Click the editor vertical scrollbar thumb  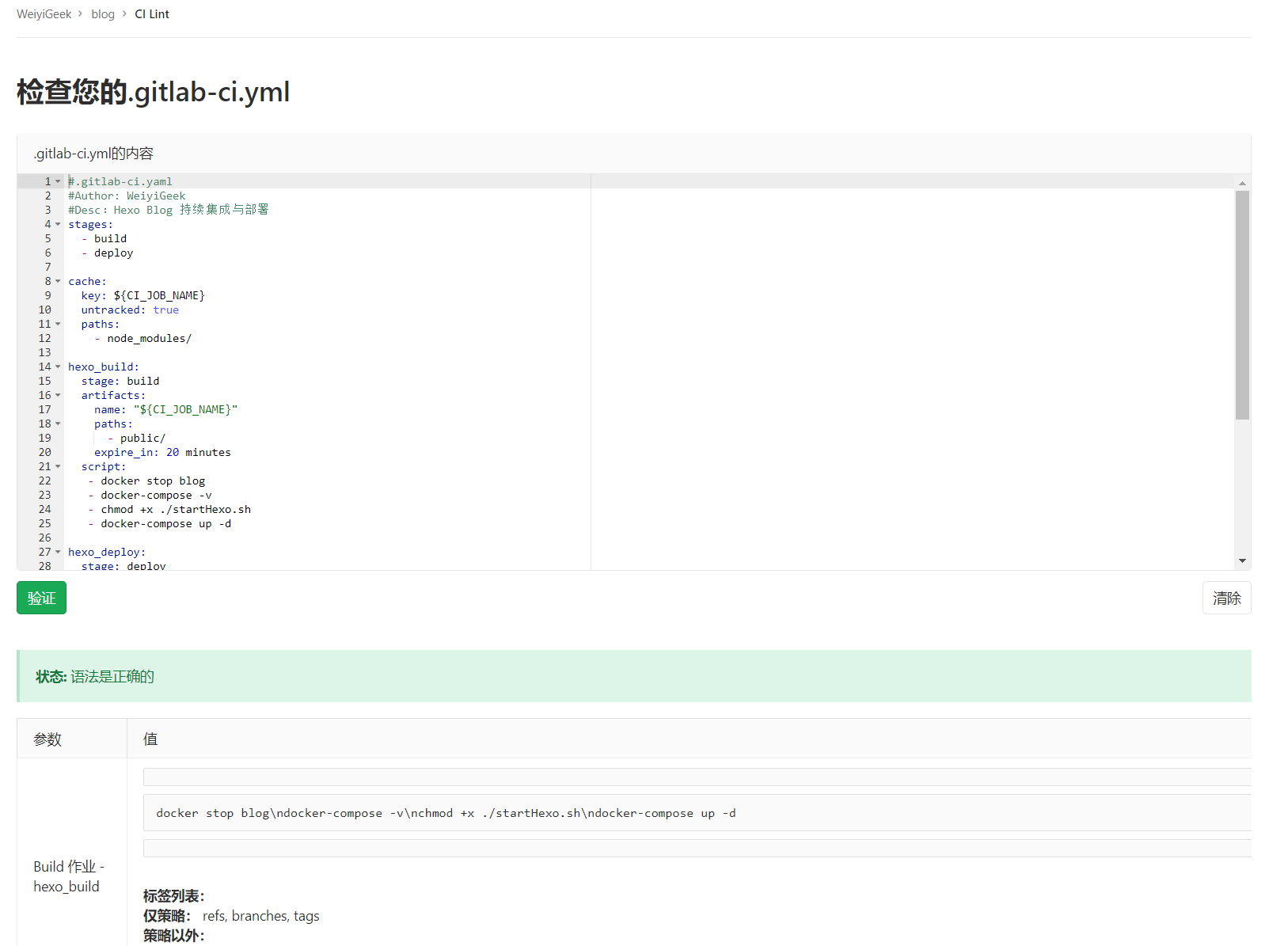[1242, 305]
